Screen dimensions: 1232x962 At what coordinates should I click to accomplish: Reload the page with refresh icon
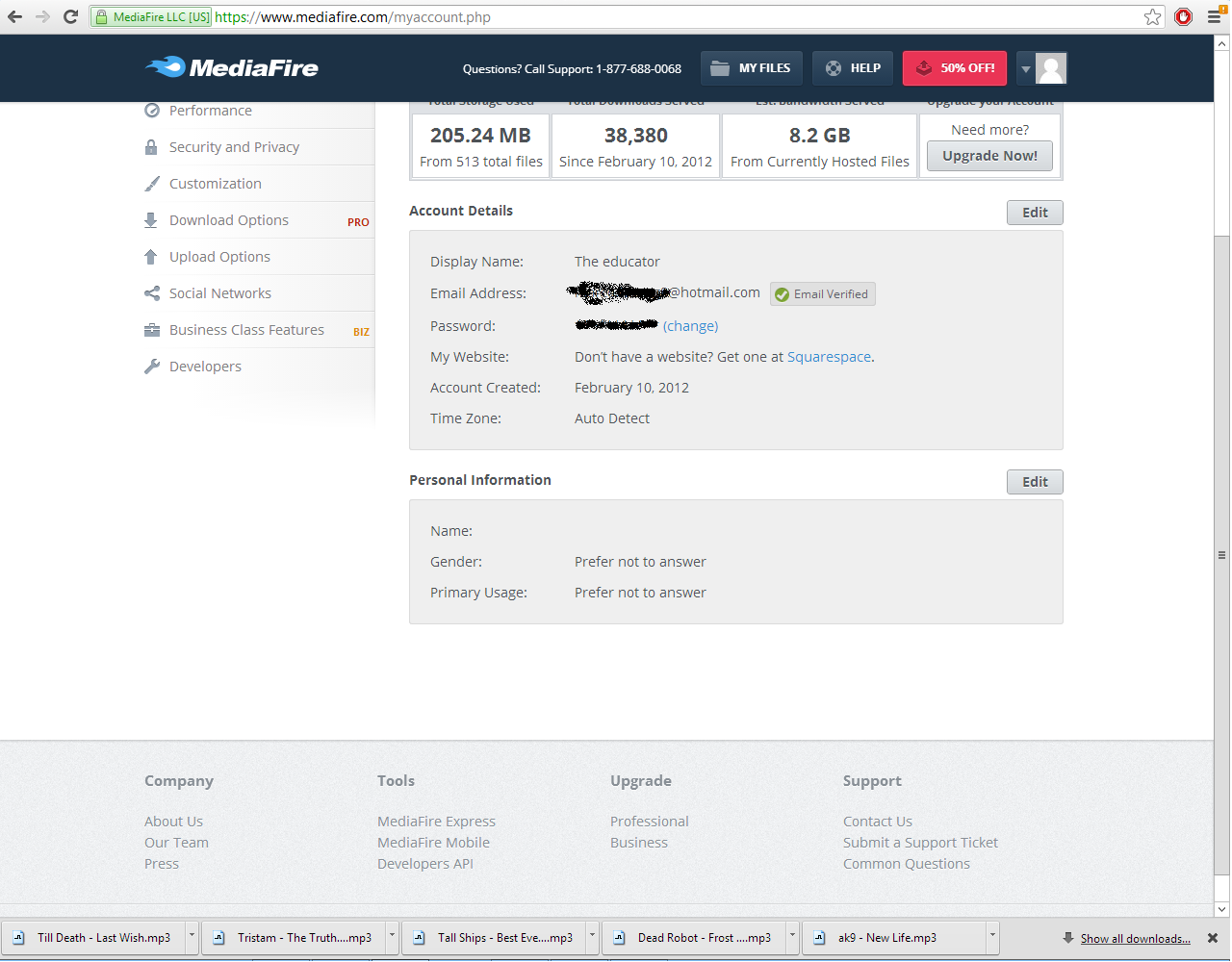click(x=70, y=16)
